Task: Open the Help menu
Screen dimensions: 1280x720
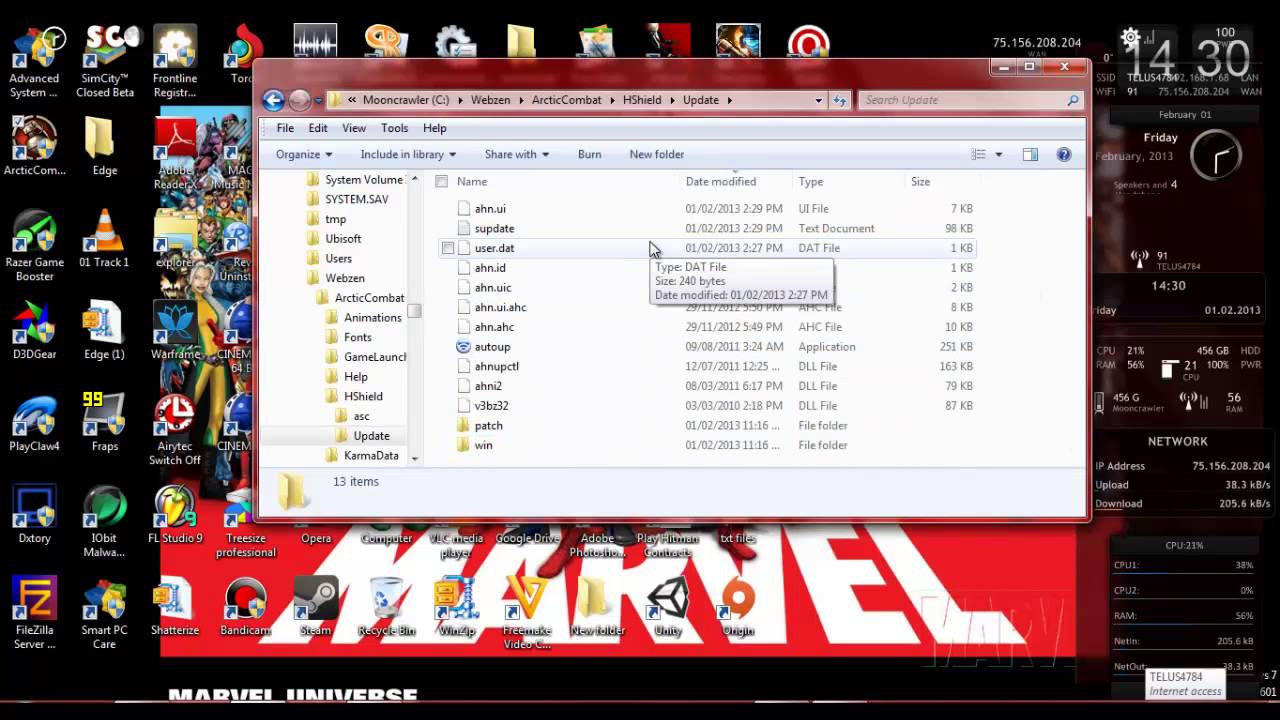Action: click(434, 128)
